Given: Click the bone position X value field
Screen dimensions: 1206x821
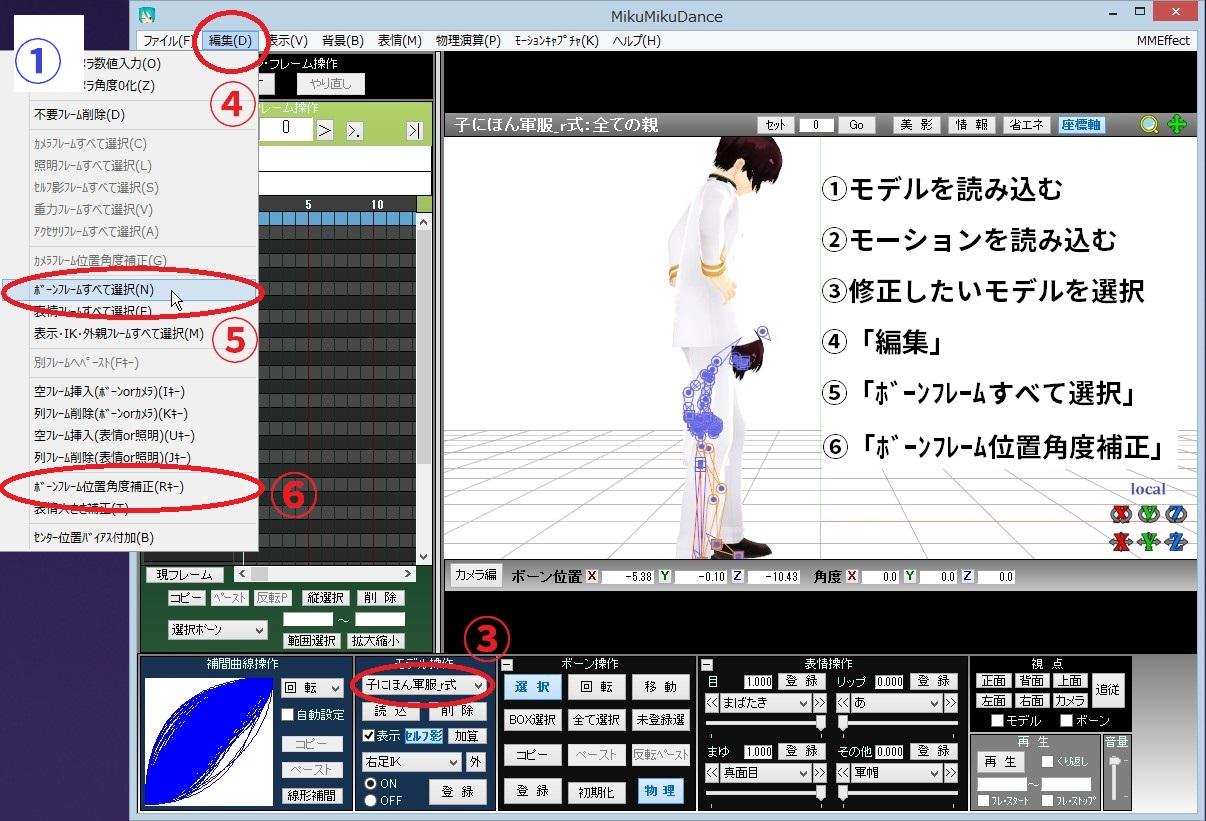Looking at the screenshot, I should click(x=629, y=576).
